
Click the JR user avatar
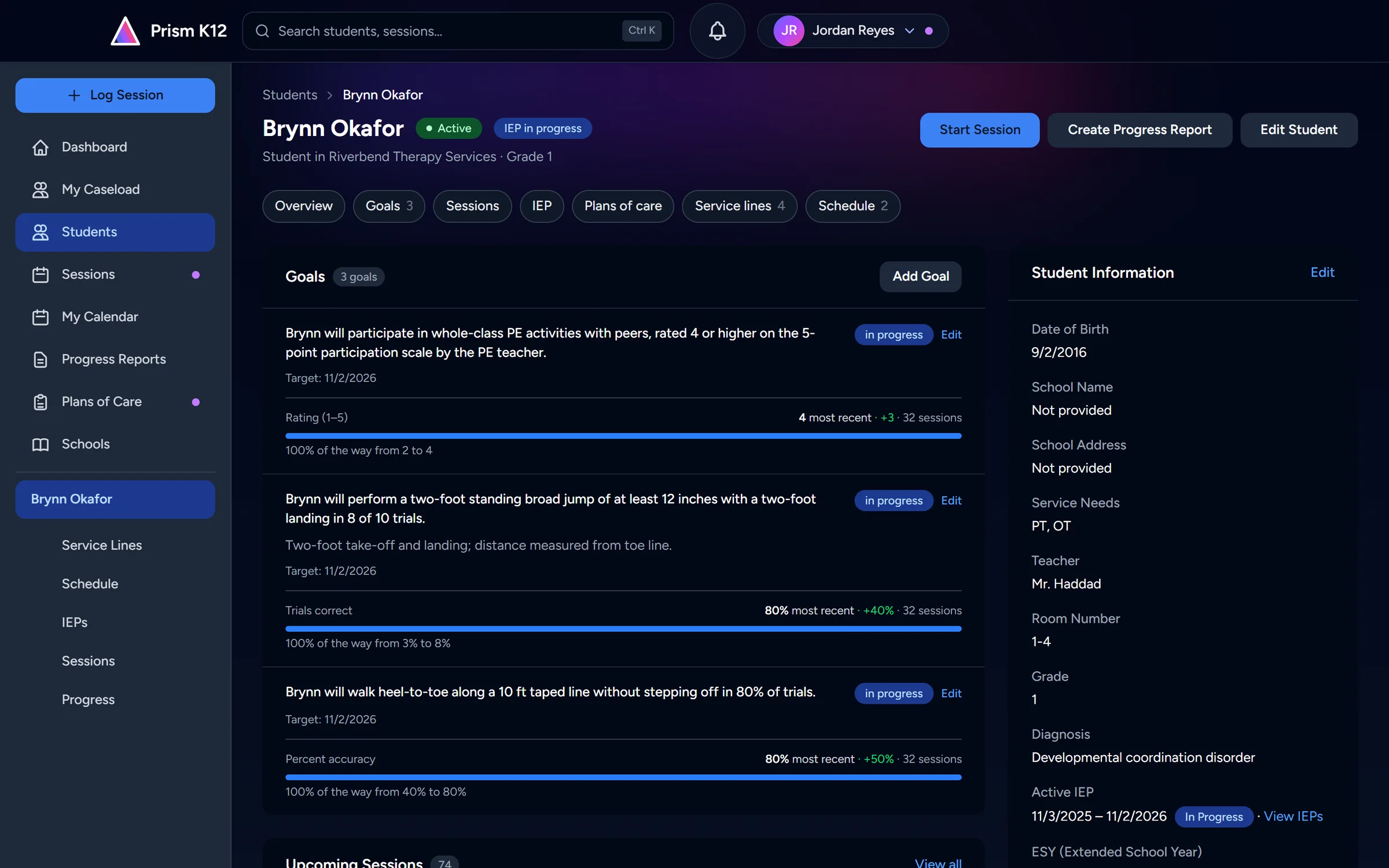(x=789, y=31)
